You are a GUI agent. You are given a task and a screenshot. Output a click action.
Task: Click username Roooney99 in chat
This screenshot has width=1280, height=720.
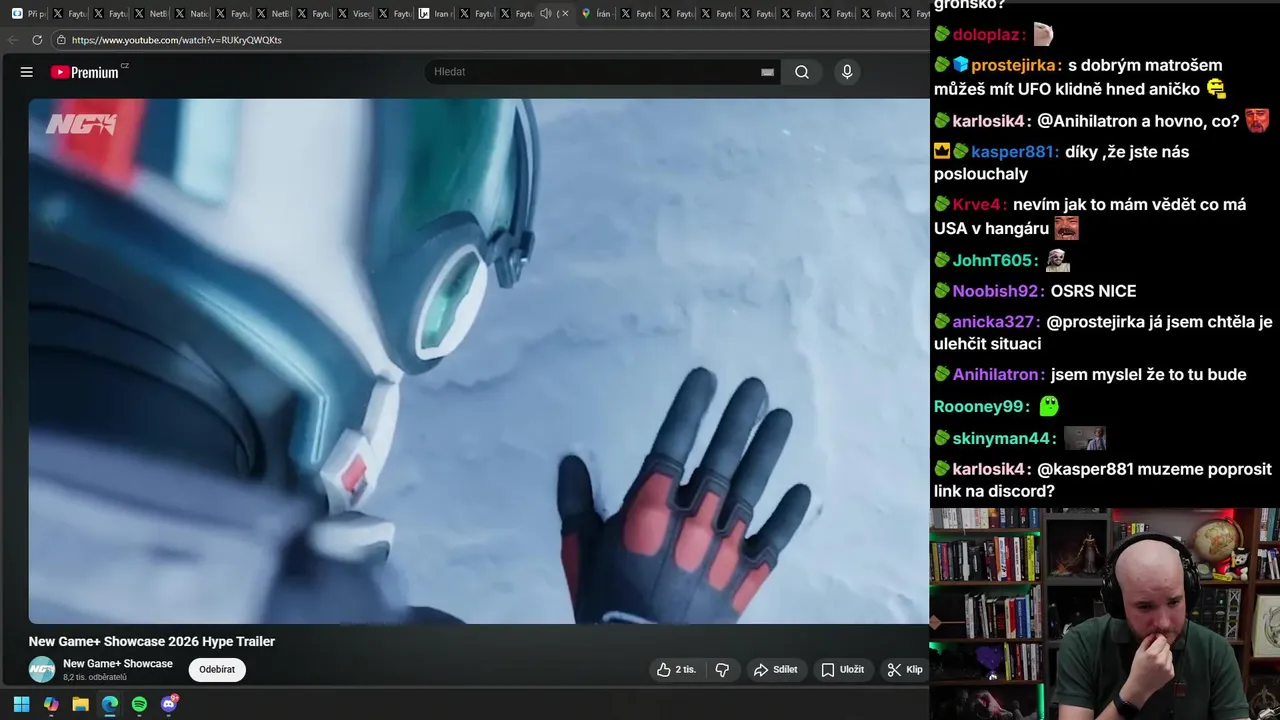click(981, 407)
